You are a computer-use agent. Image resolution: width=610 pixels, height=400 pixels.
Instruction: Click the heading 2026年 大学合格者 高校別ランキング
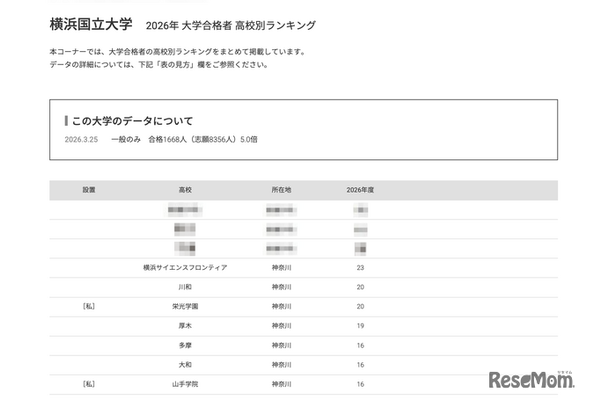231,26
